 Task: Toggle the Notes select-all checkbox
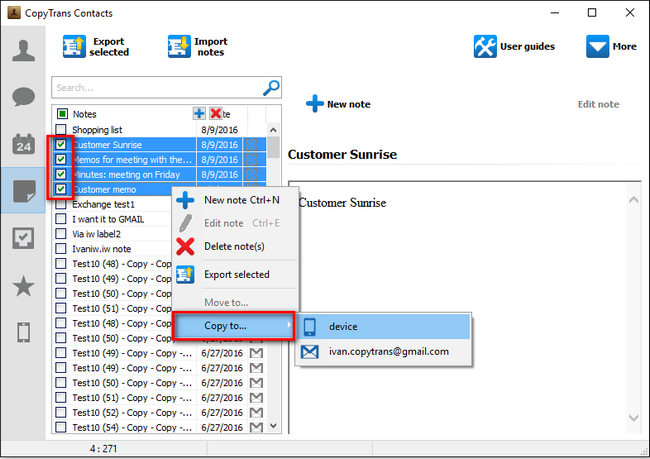tap(62, 114)
